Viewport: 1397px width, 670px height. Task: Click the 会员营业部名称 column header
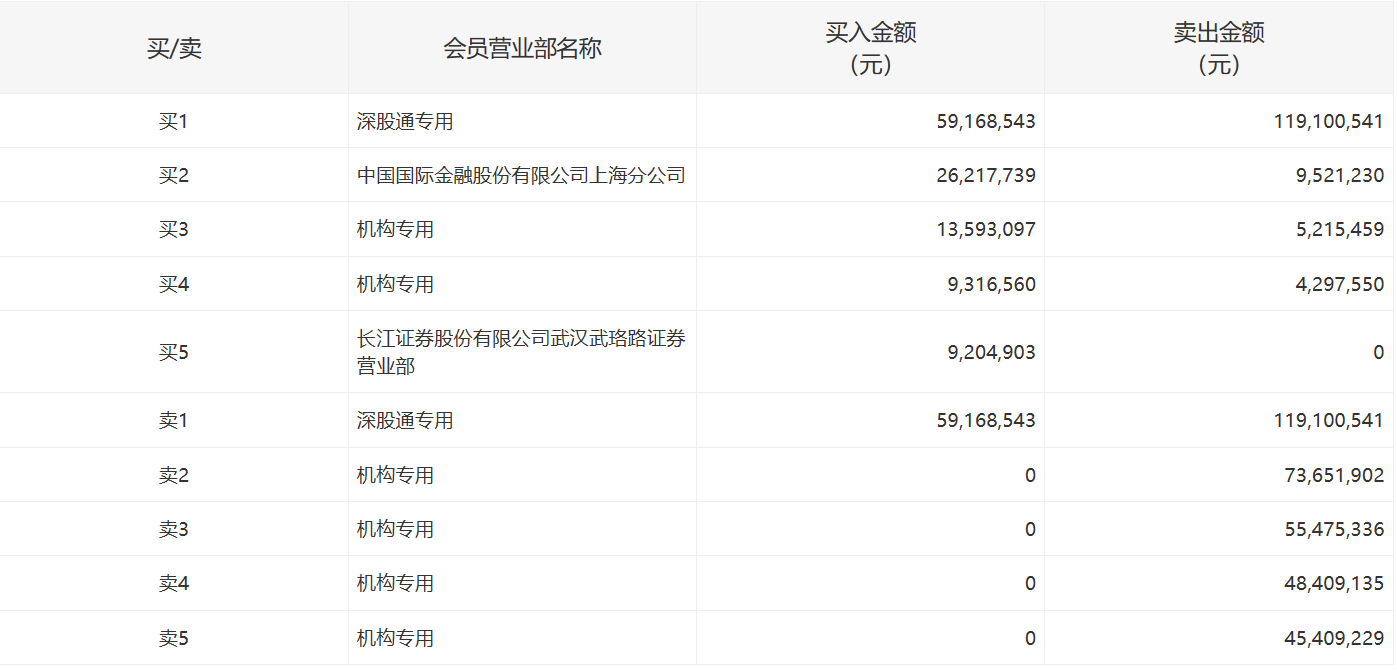522,48
